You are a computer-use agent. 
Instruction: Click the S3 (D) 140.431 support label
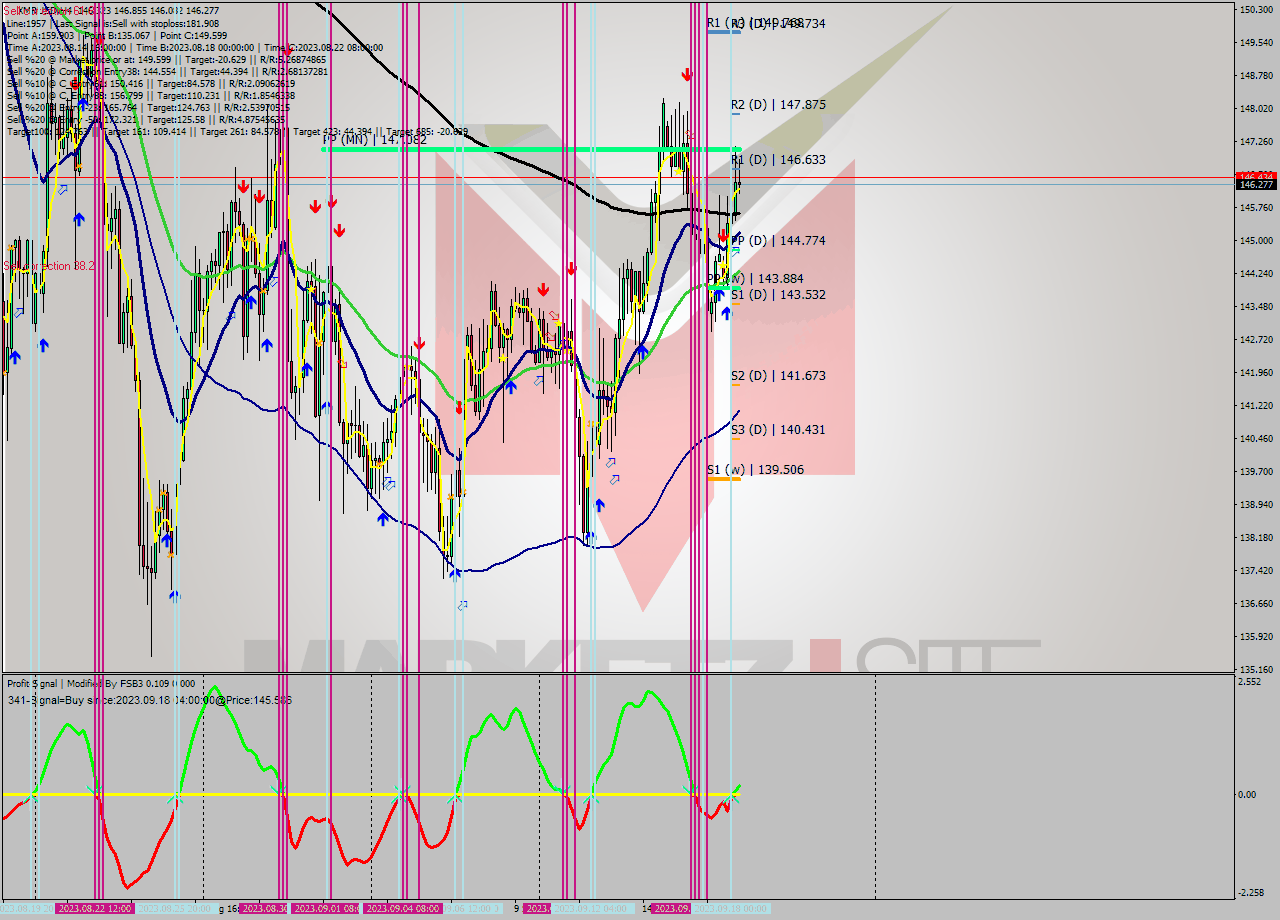click(778, 429)
